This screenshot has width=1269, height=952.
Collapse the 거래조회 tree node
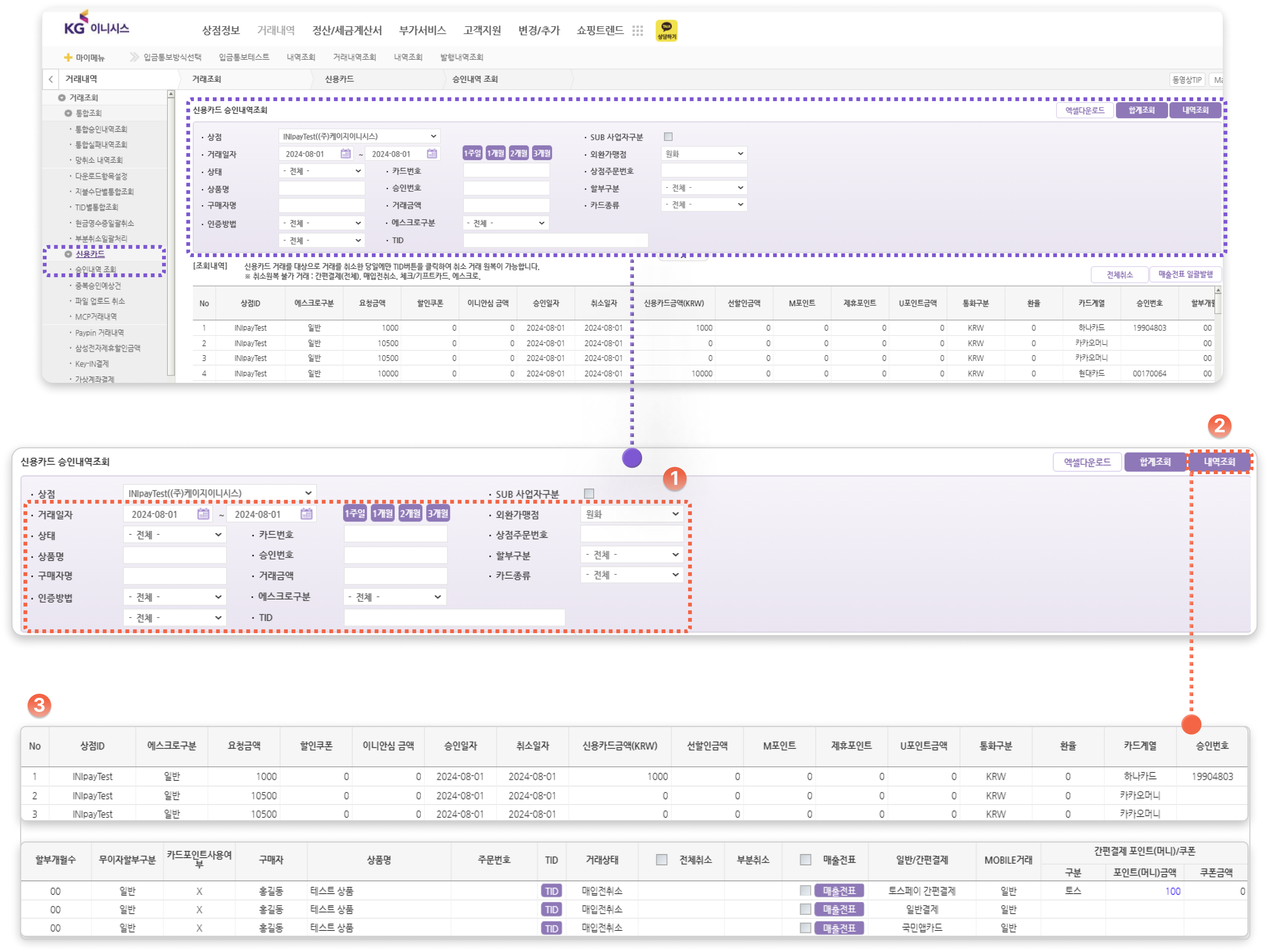coord(61,98)
